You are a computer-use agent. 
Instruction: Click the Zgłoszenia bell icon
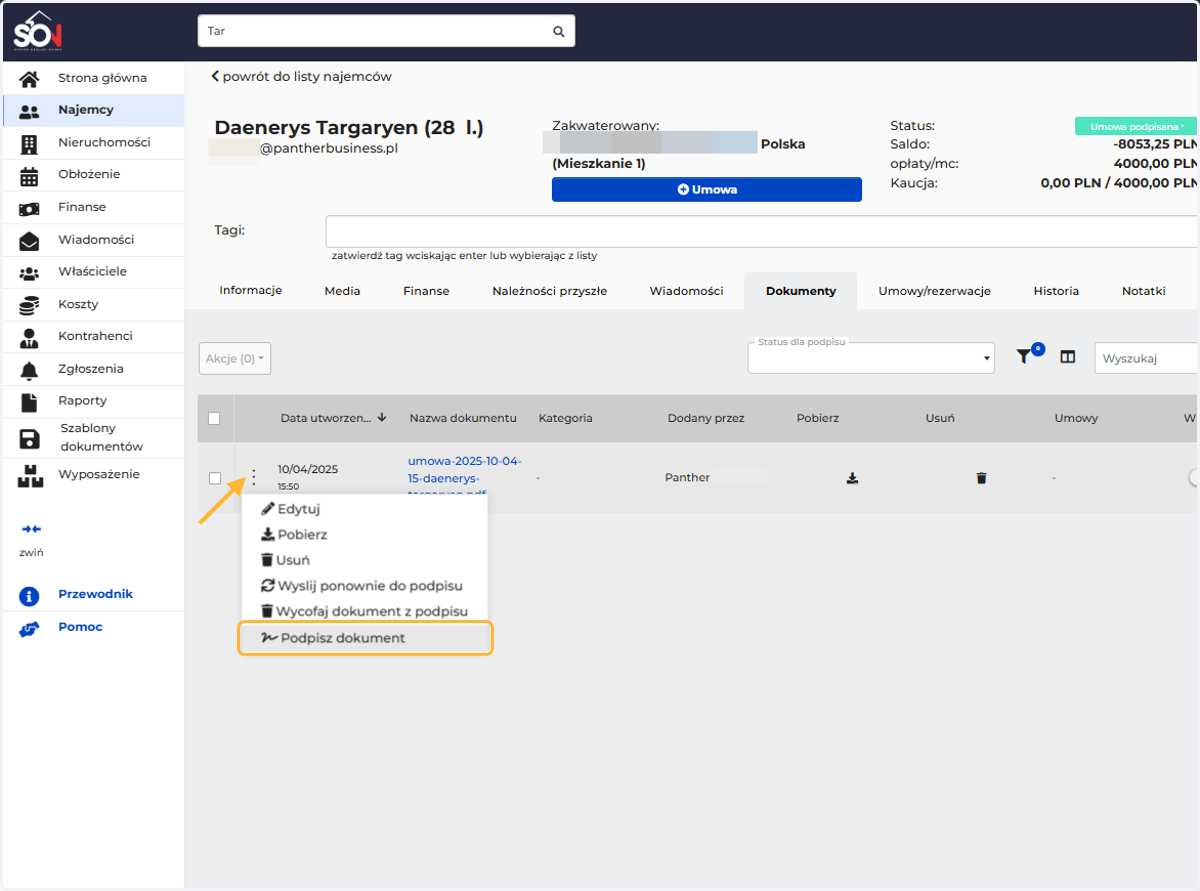(x=29, y=369)
